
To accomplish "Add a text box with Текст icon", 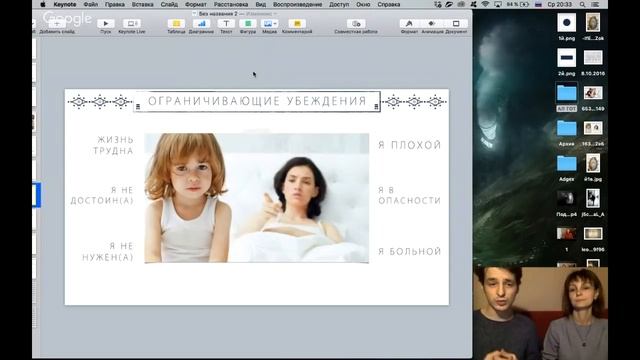I will pyautogui.click(x=226, y=24).
